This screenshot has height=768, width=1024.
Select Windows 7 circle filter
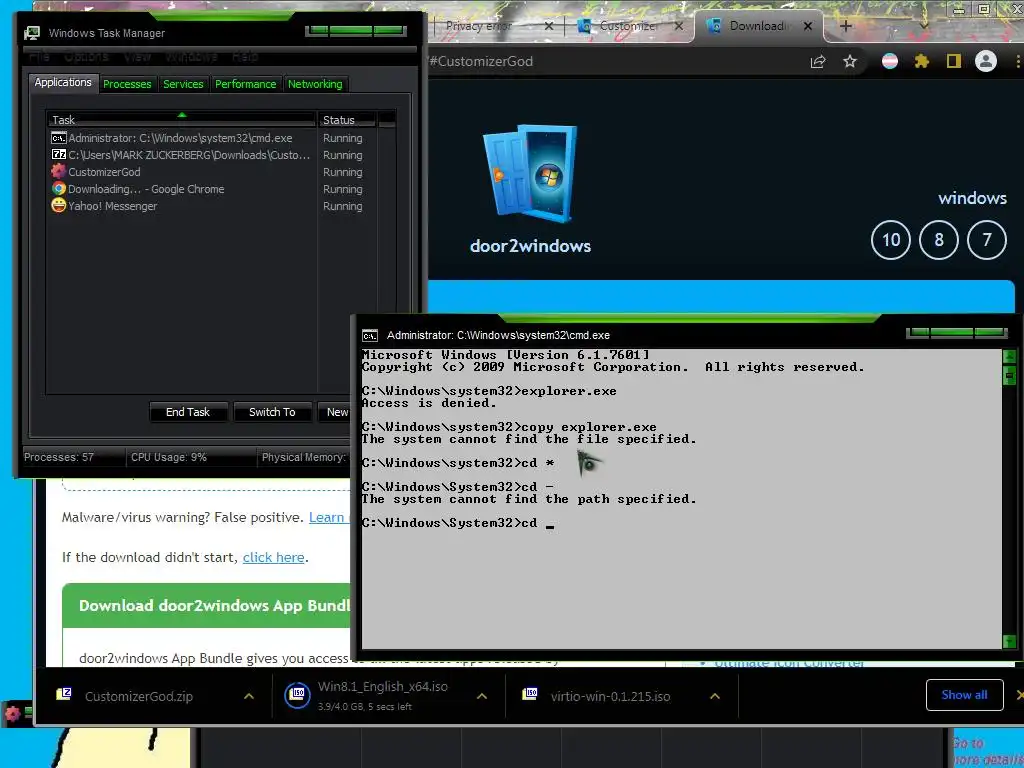(987, 240)
